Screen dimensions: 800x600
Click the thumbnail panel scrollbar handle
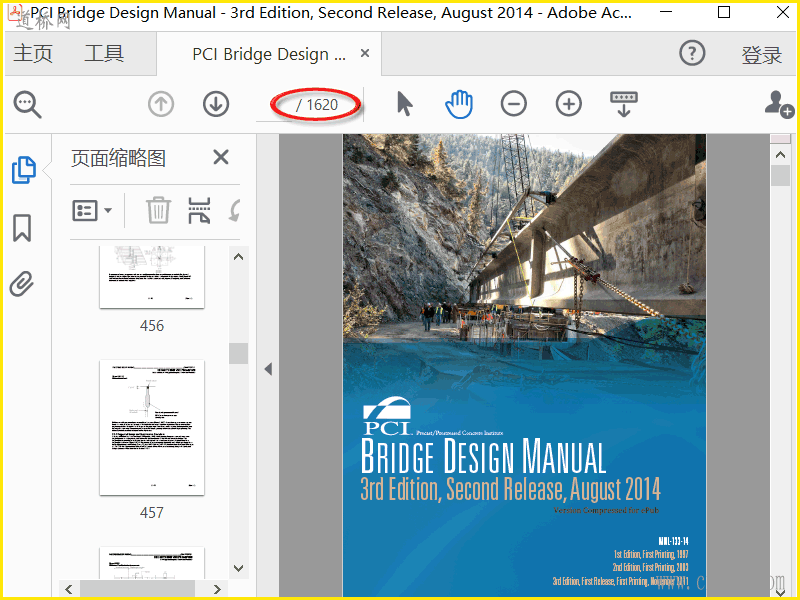point(238,353)
